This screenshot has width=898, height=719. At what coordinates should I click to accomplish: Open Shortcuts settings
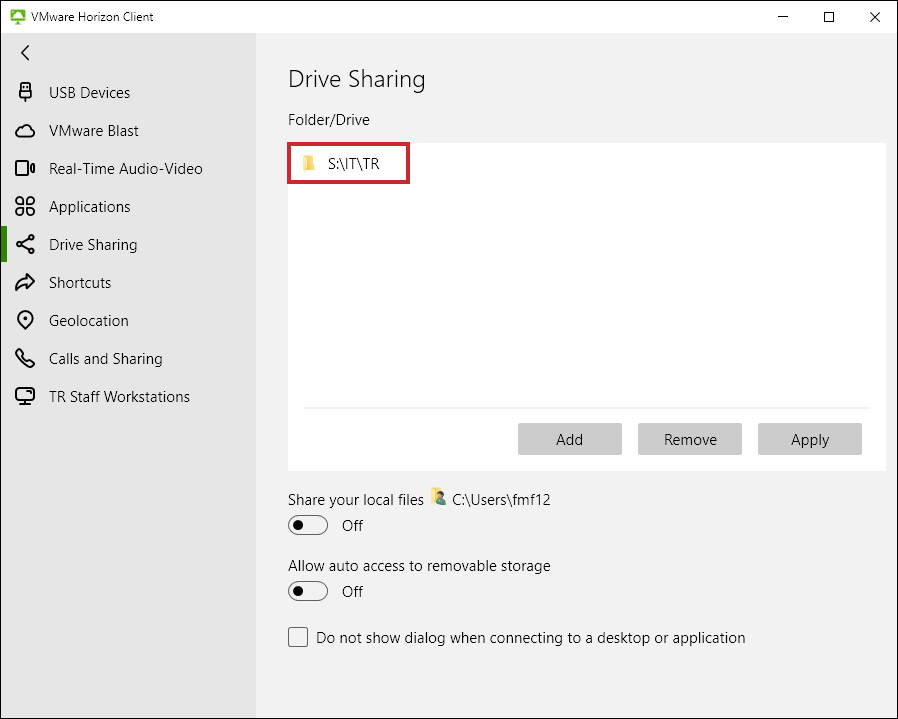pyautogui.click(x=80, y=282)
